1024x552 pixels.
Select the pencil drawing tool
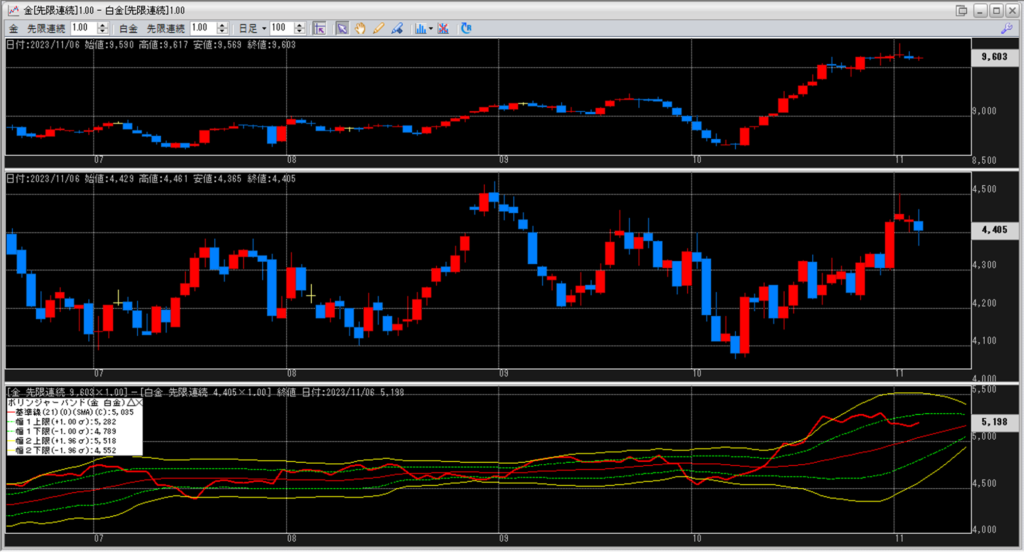pyautogui.click(x=378, y=28)
